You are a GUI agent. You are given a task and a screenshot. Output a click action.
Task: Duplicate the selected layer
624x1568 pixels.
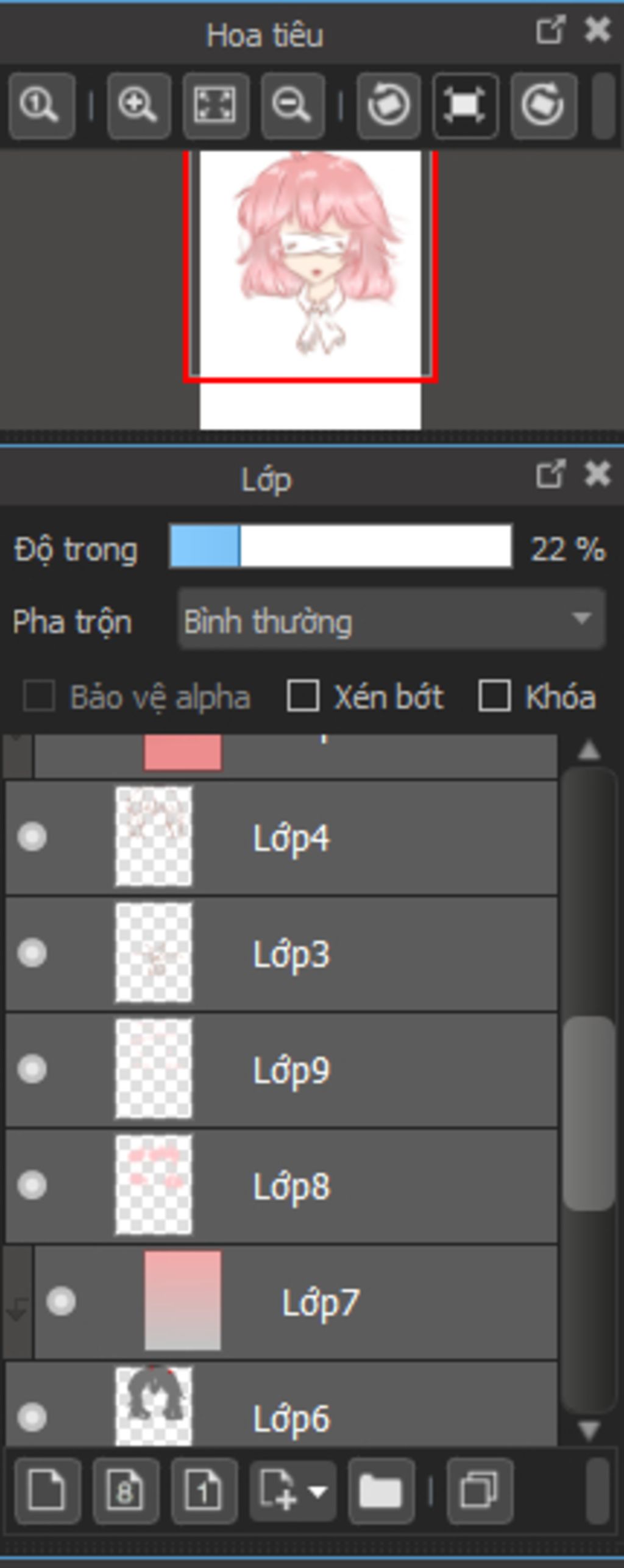click(480, 1491)
